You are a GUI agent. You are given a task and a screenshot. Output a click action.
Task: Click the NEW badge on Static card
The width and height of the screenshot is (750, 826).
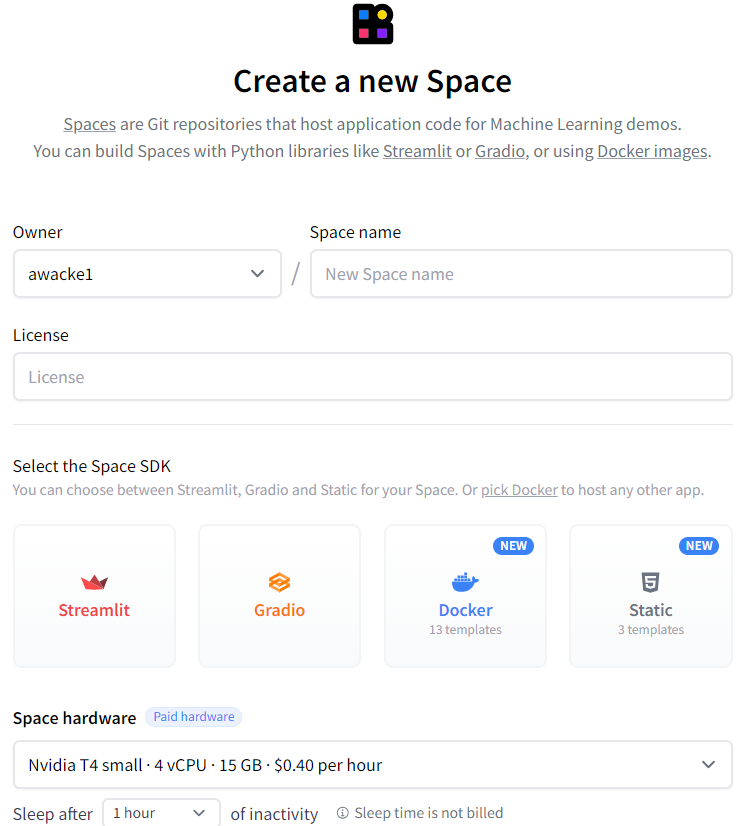pyautogui.click(x=699, y=546)
